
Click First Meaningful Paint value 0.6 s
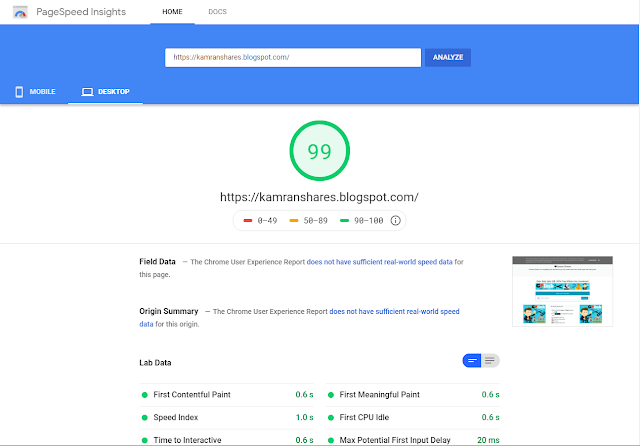(491, 395)
